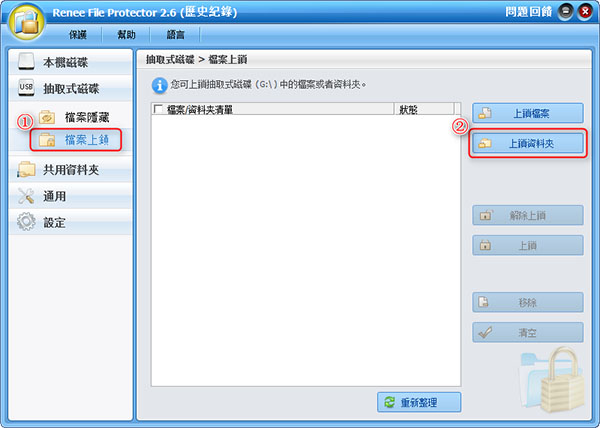Click the blue info icon beside the hint
Screen dimensions: 600x428
pos(160,85)
